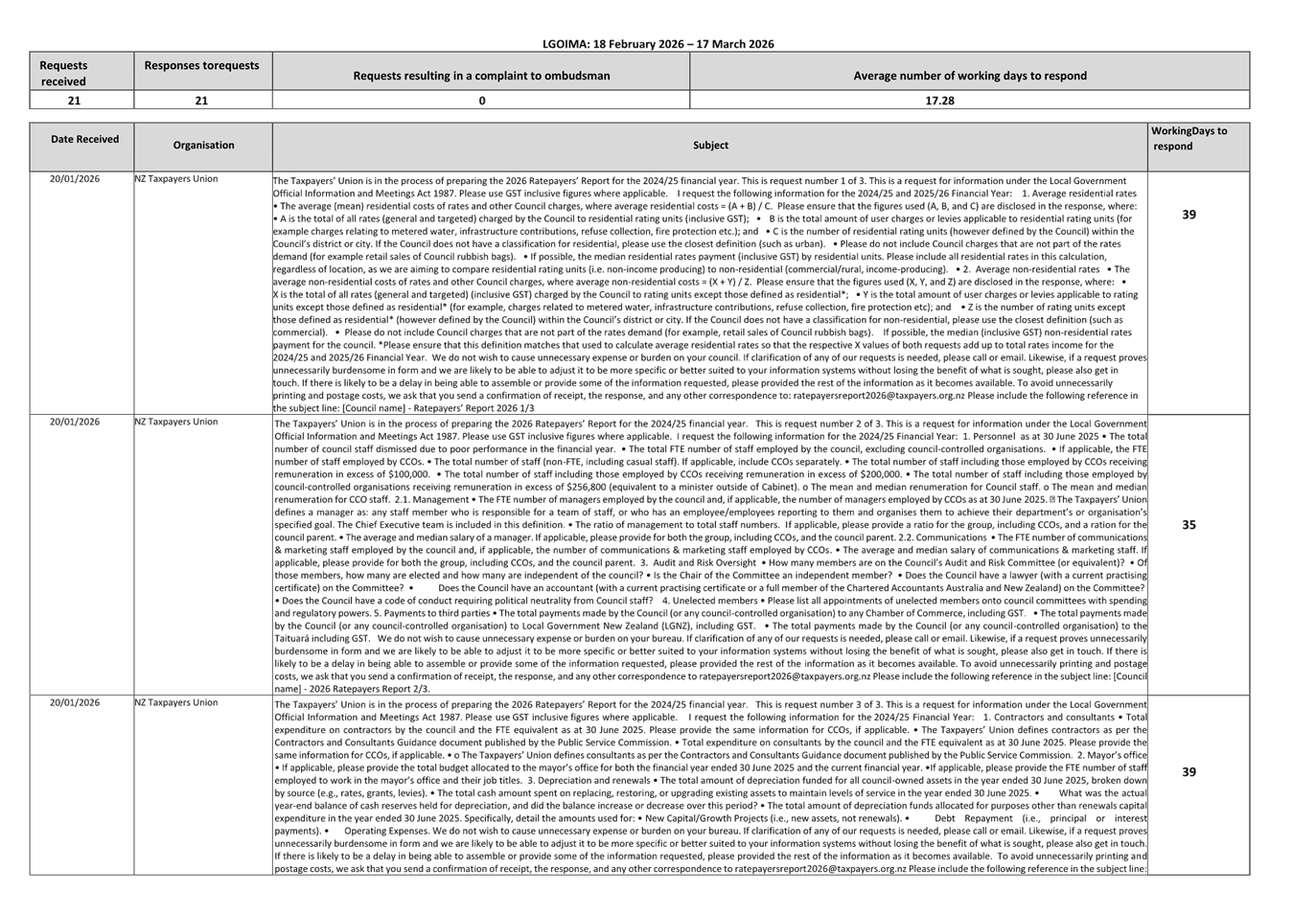Click the 0 complaints to ombudsman value
Viewport: 1316px width, 915px height.
(481, 100)
